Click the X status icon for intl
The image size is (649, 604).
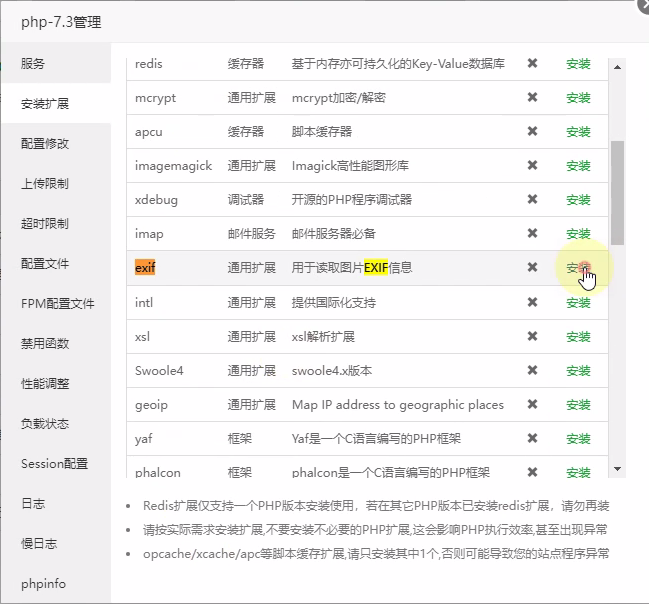pyautogui.click(x=532, y=302)
